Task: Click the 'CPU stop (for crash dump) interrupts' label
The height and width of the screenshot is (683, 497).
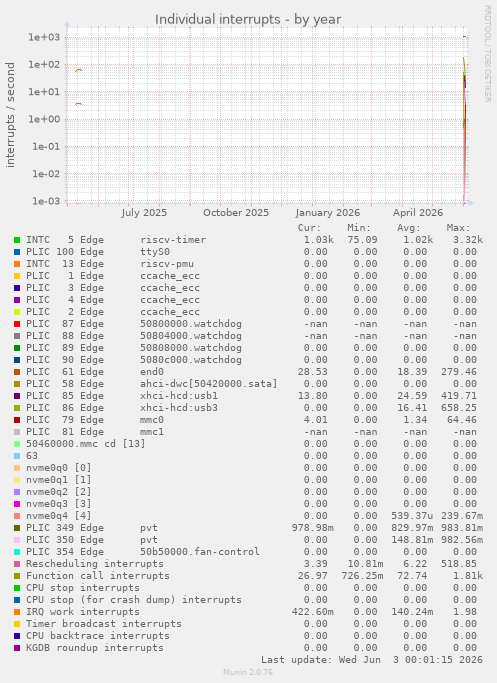Action: pyautogui.click(x=134, y=600)
